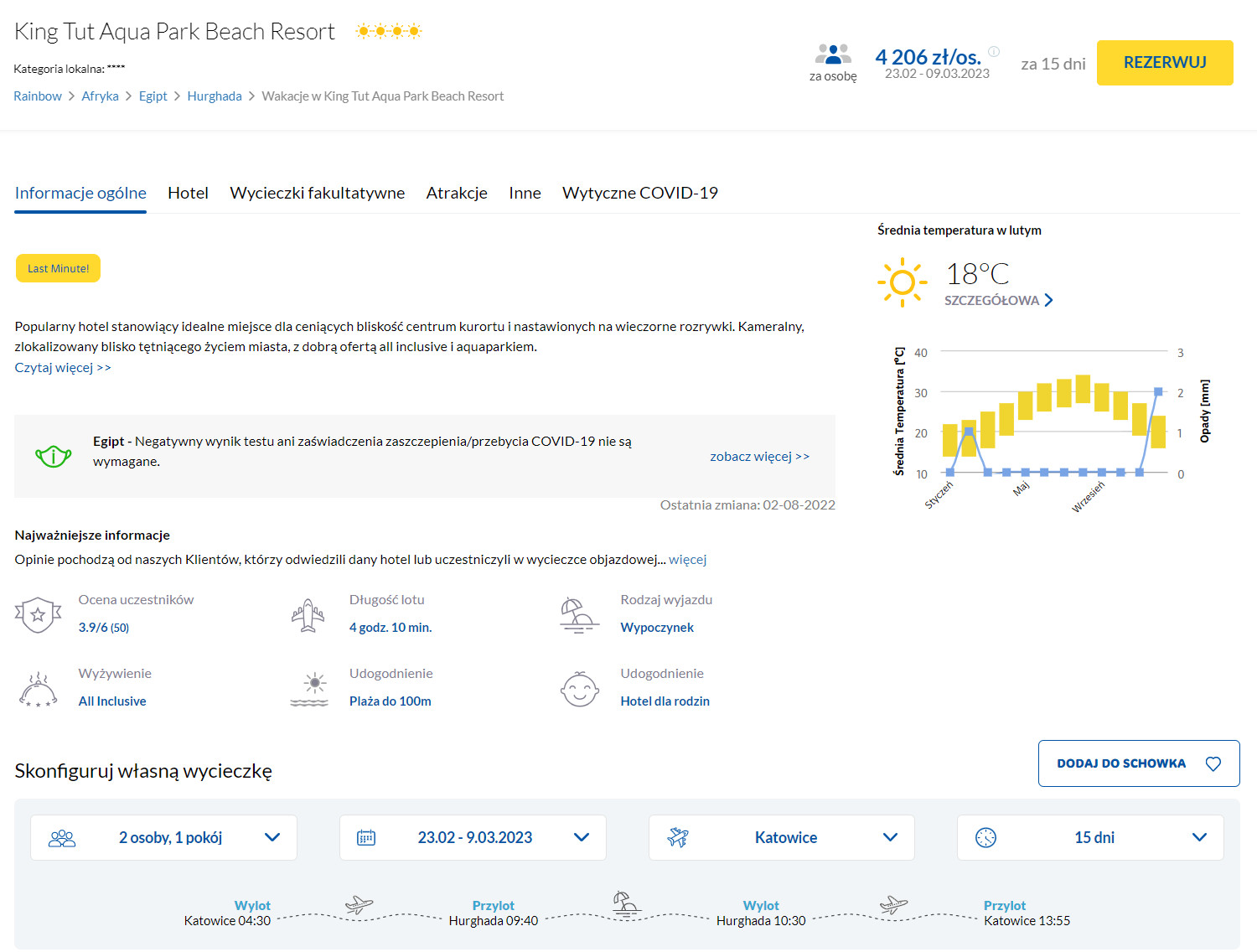This screenshot has width=1257, height=952.
Task: Click the sun weather icon
Action: [x=902, y=282]
